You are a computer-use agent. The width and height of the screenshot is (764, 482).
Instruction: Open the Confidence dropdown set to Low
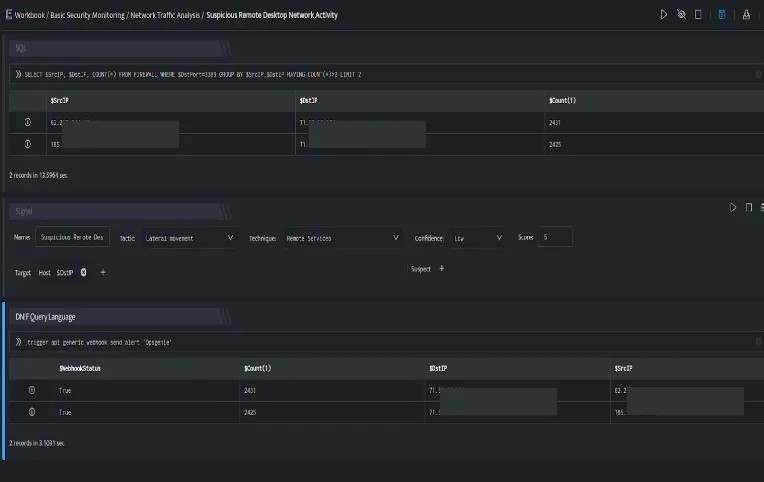(478, 238)
